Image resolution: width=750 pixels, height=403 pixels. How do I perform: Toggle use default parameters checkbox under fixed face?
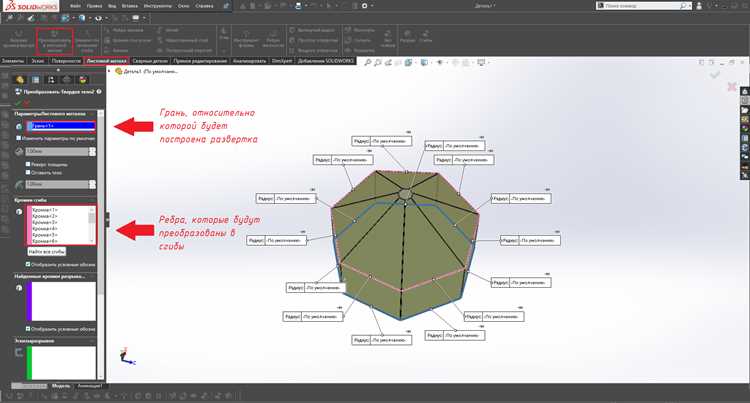(18, 138)
